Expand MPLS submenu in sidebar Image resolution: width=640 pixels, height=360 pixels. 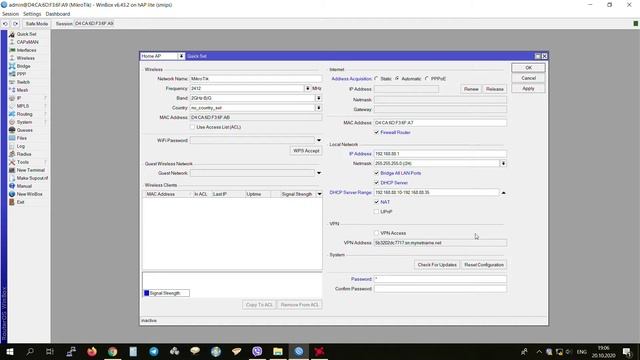tap(45, 106)
